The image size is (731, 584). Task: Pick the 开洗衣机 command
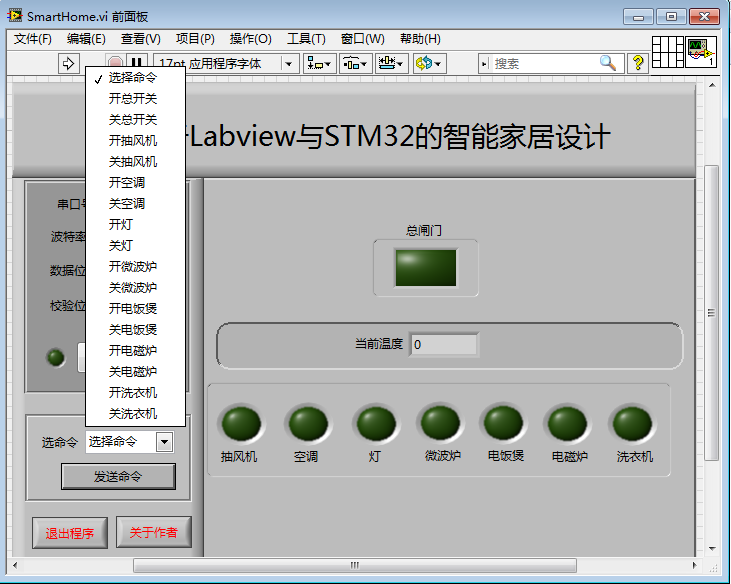coord(136,392)
